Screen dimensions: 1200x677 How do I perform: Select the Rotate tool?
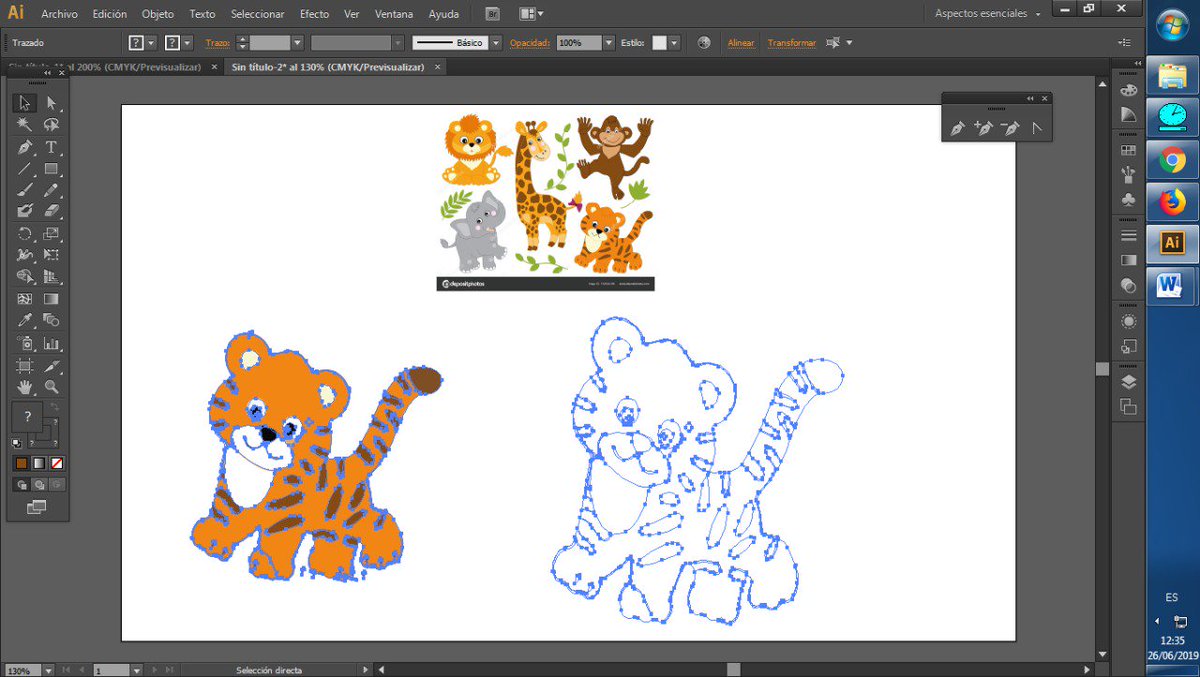point(25,233)
